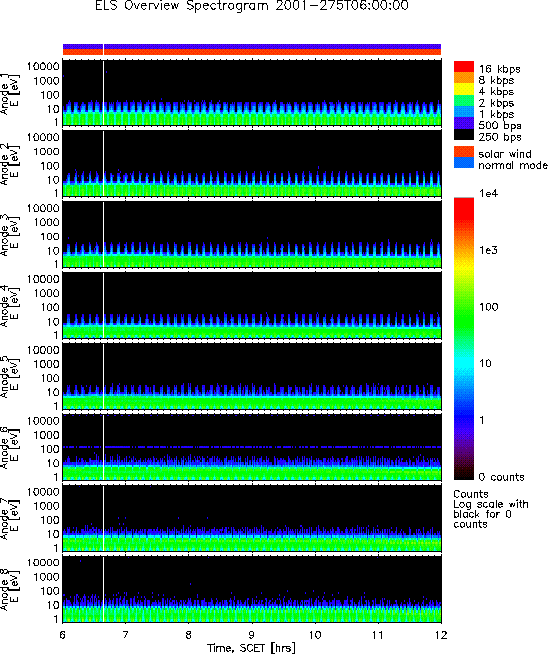The image size is (548, 654).
Task: Click the '2 kbps' legend label
Action: (496, 103)
